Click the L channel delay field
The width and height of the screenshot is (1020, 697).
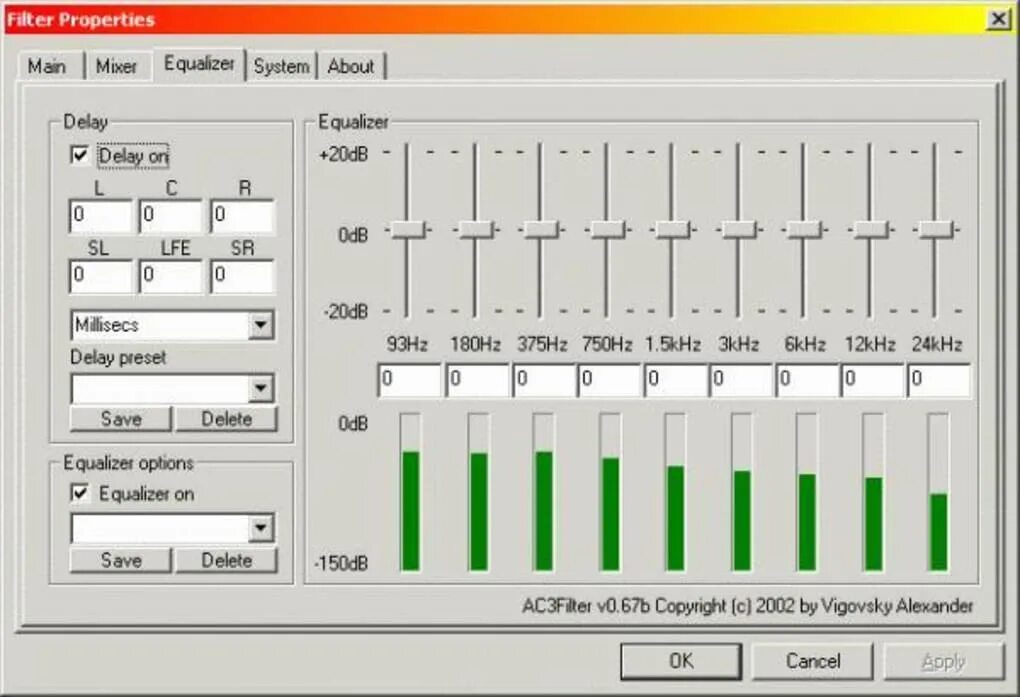(100, 216)
